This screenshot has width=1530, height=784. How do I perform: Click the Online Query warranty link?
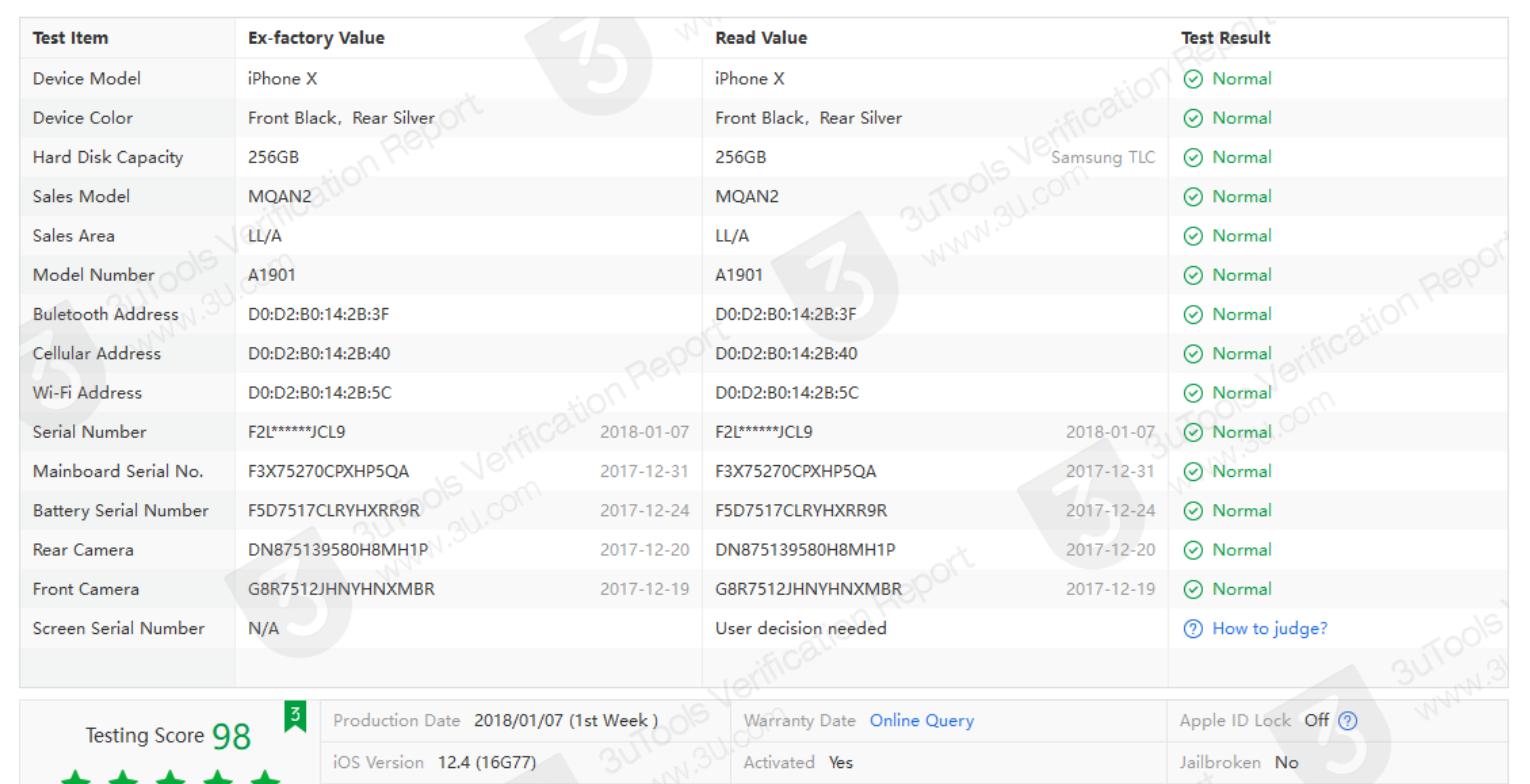pos(921,720)
